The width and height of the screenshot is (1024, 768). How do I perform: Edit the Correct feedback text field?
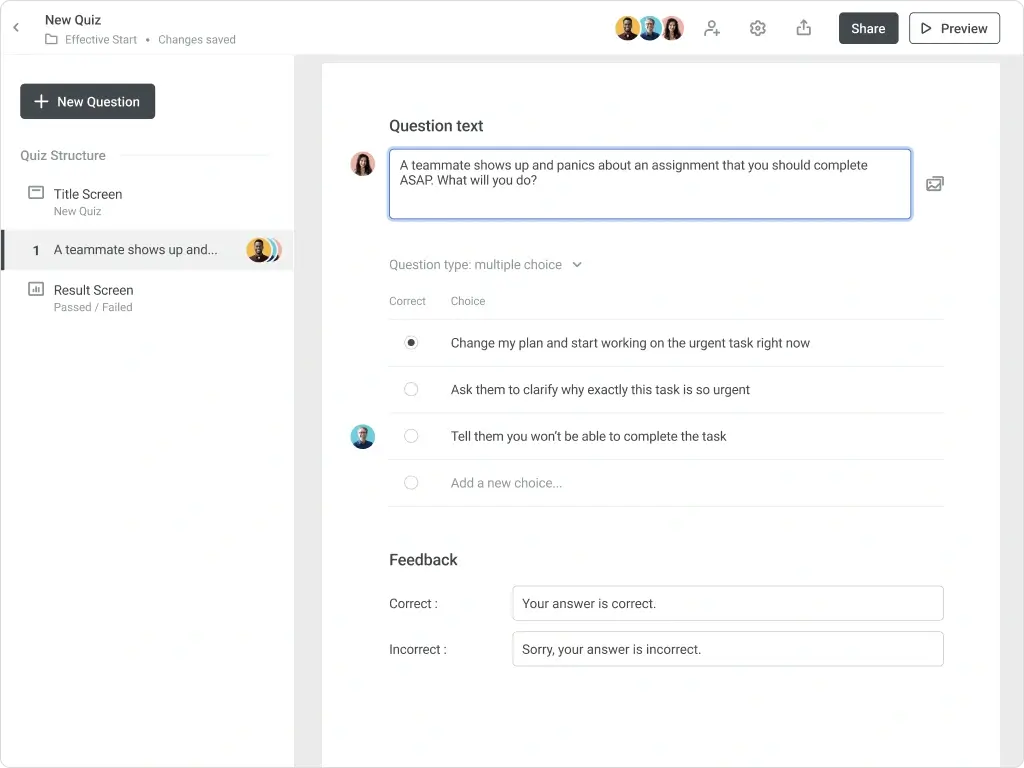tap(727, 603)
